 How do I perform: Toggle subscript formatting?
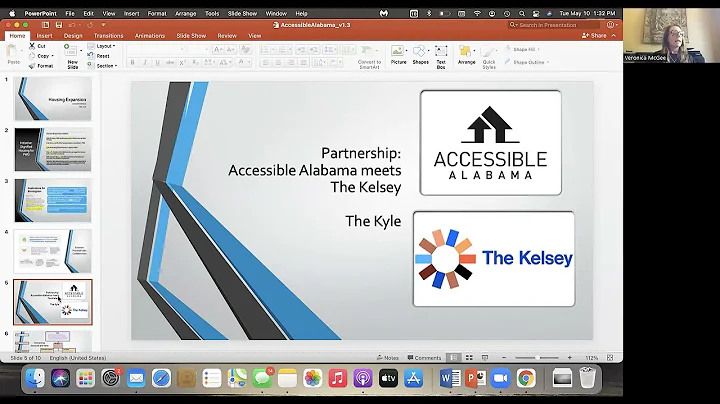(x=195, y=62)
